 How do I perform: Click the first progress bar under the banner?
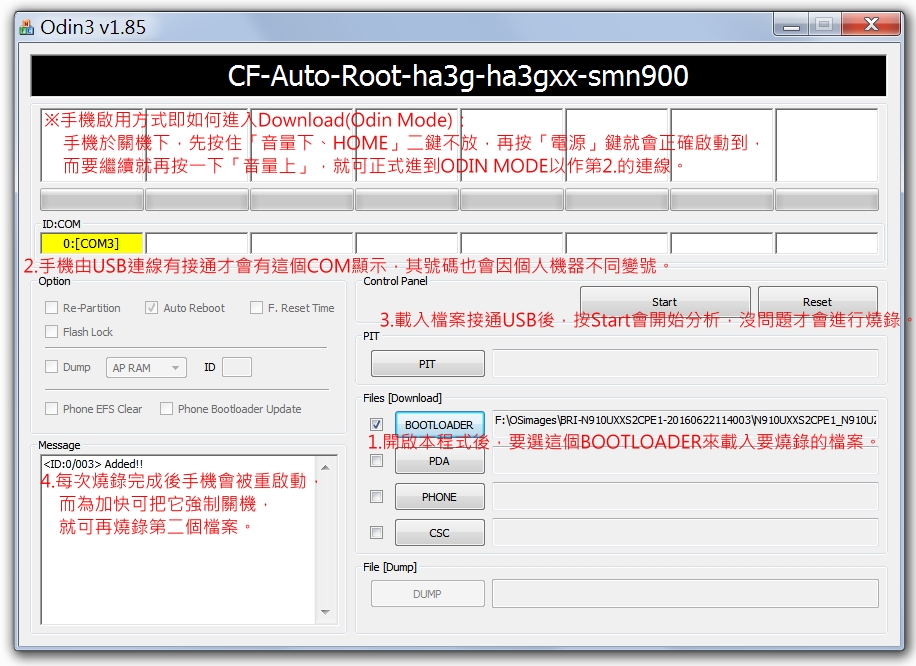[x=92, y=200]
